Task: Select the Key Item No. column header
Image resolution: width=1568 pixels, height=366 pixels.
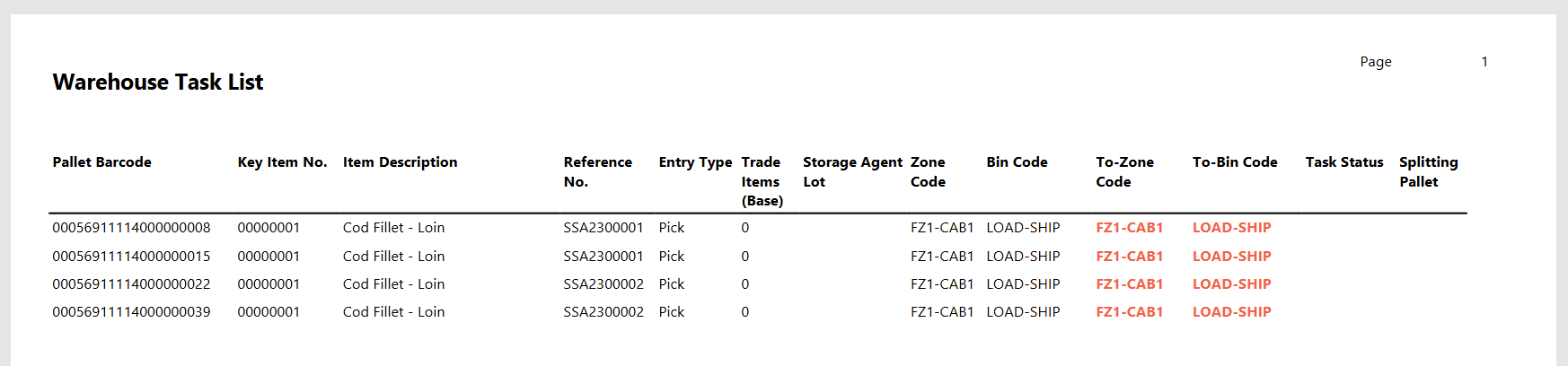Action: coord(282,162)
